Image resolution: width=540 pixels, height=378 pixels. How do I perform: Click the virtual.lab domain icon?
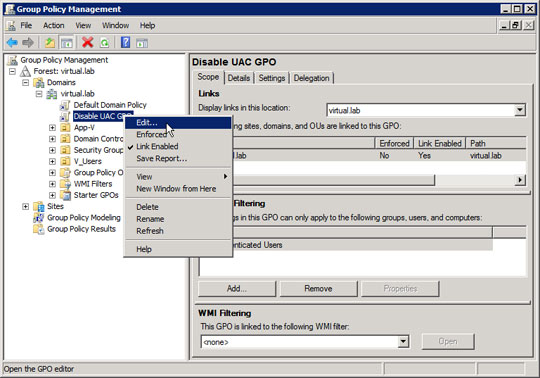[52, 94]
